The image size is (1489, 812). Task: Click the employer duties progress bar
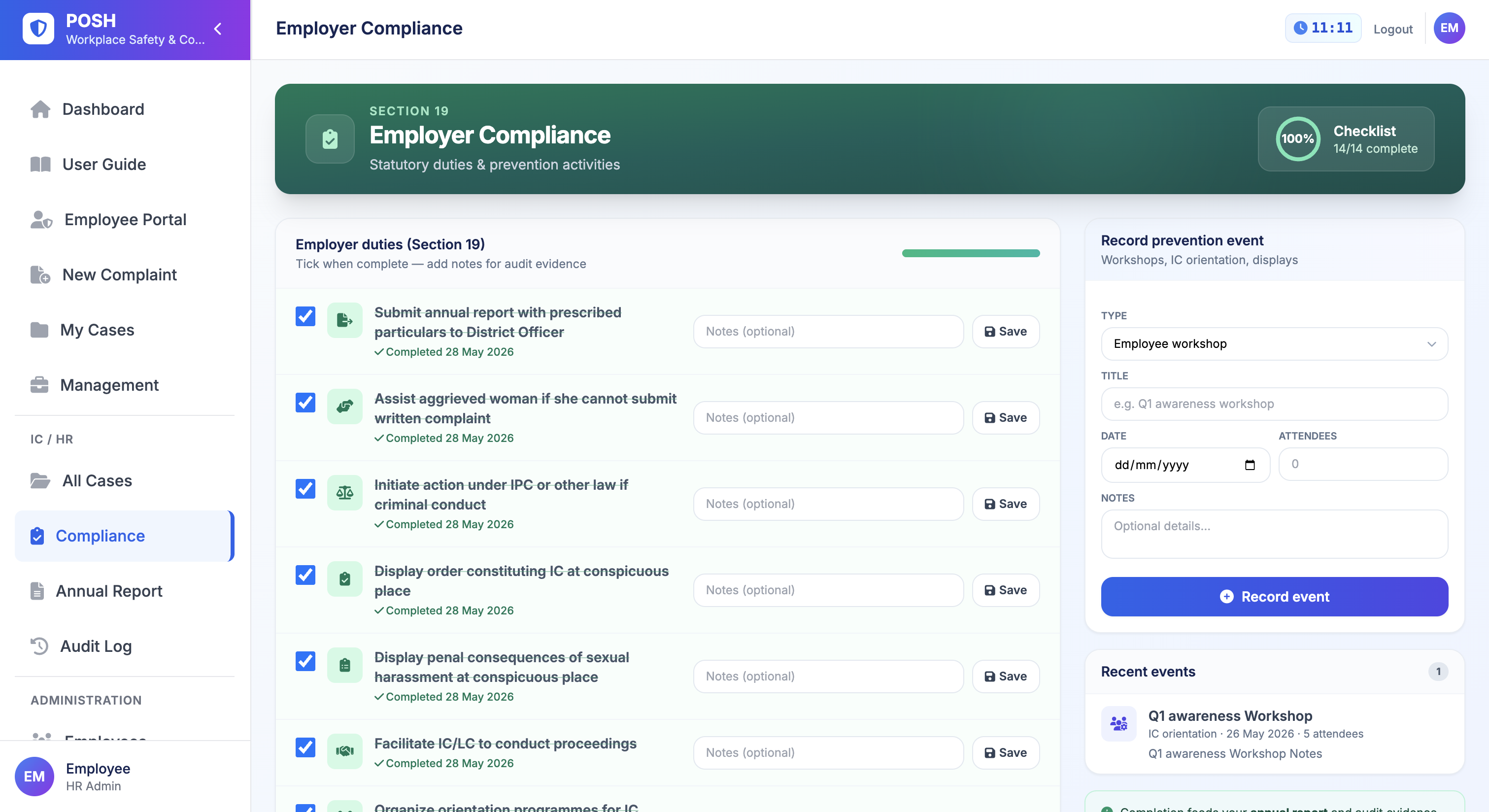[971, 253]
